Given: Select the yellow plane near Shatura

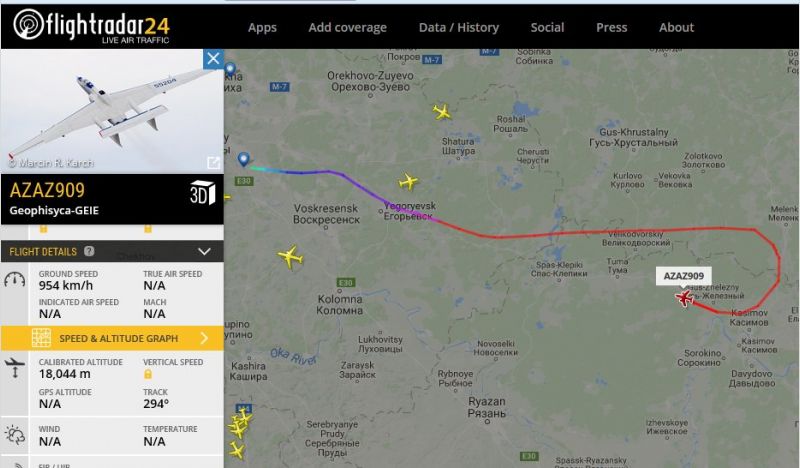Looking at the screenshot, I should 442,112.
